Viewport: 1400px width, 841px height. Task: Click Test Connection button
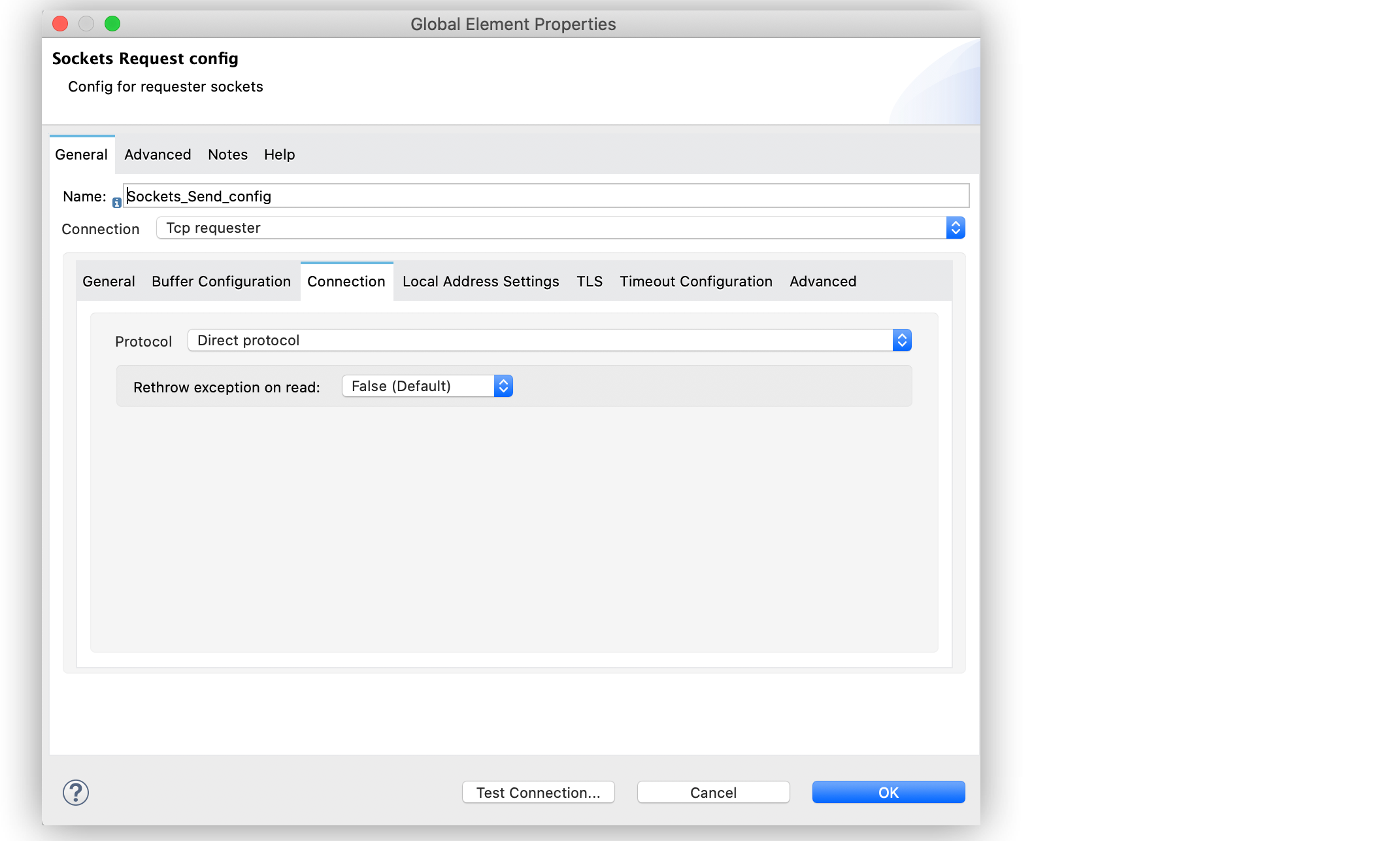pyautogui.click(x=539, y=792)
